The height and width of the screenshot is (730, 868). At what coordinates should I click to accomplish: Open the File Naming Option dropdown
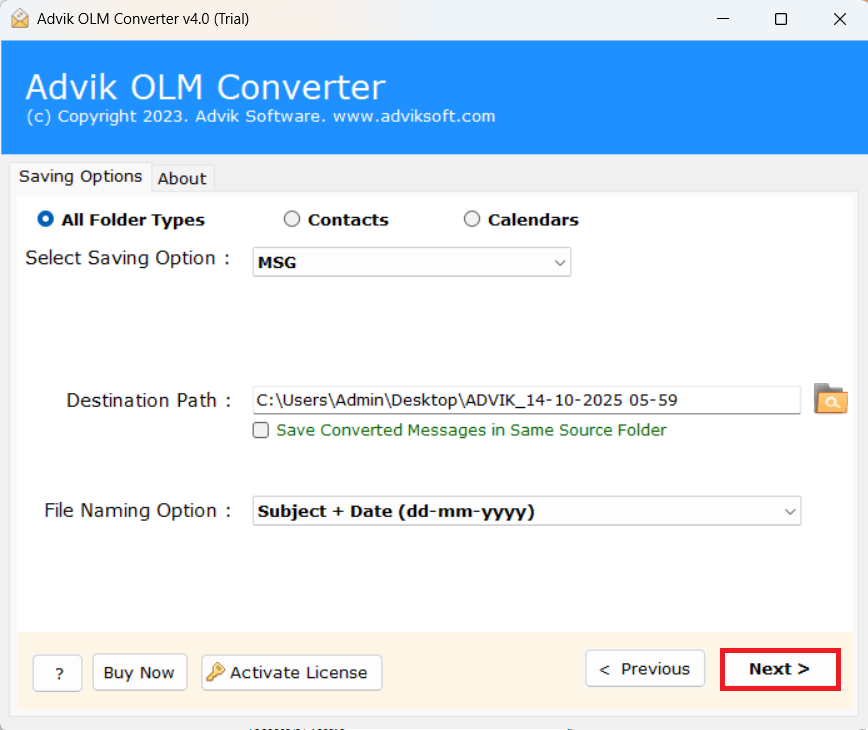[x=527, y=511]
